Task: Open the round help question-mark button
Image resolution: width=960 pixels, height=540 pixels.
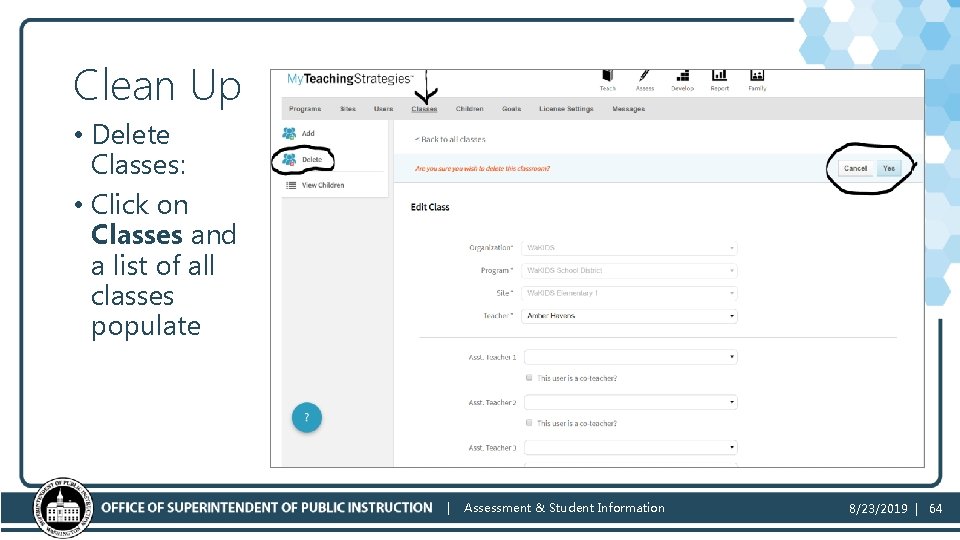Action: (307, 418)
